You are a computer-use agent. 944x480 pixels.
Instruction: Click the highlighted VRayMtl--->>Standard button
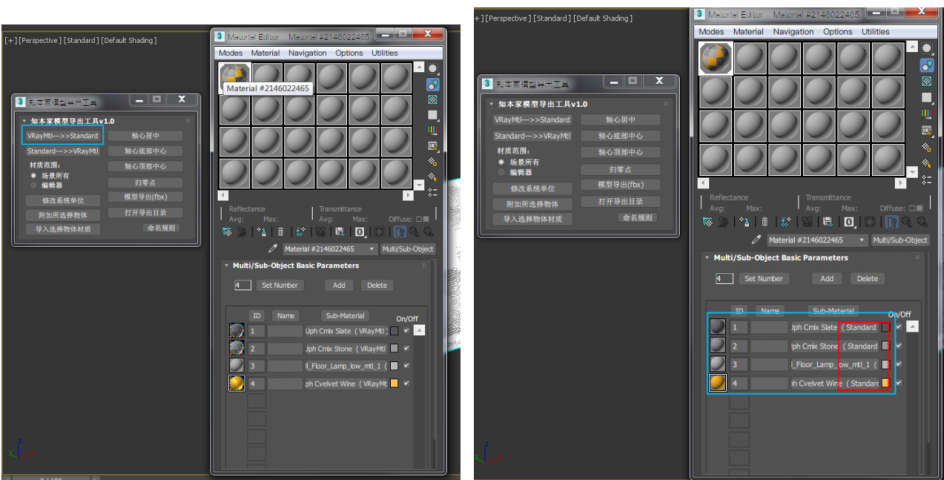pos(62,135)
